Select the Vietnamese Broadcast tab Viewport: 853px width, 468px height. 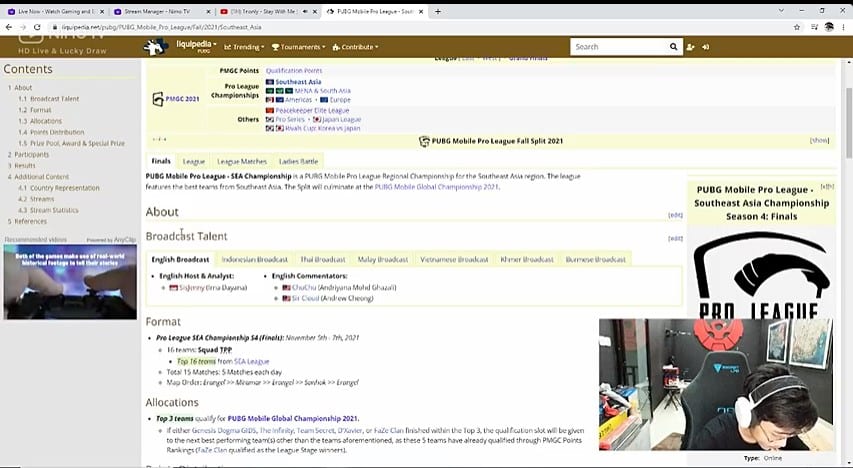pyautogui.click(x=454, y=260)
